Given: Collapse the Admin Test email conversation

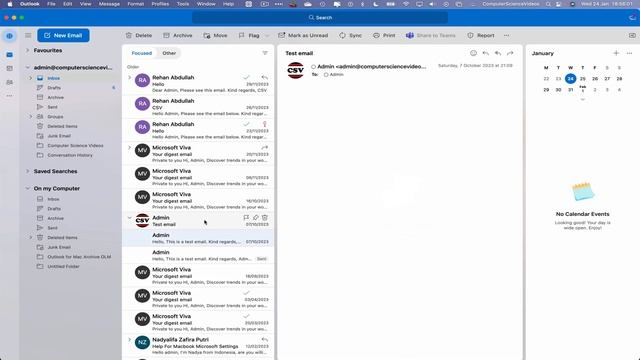Looking at the screenshot, I should coord(129,218).
